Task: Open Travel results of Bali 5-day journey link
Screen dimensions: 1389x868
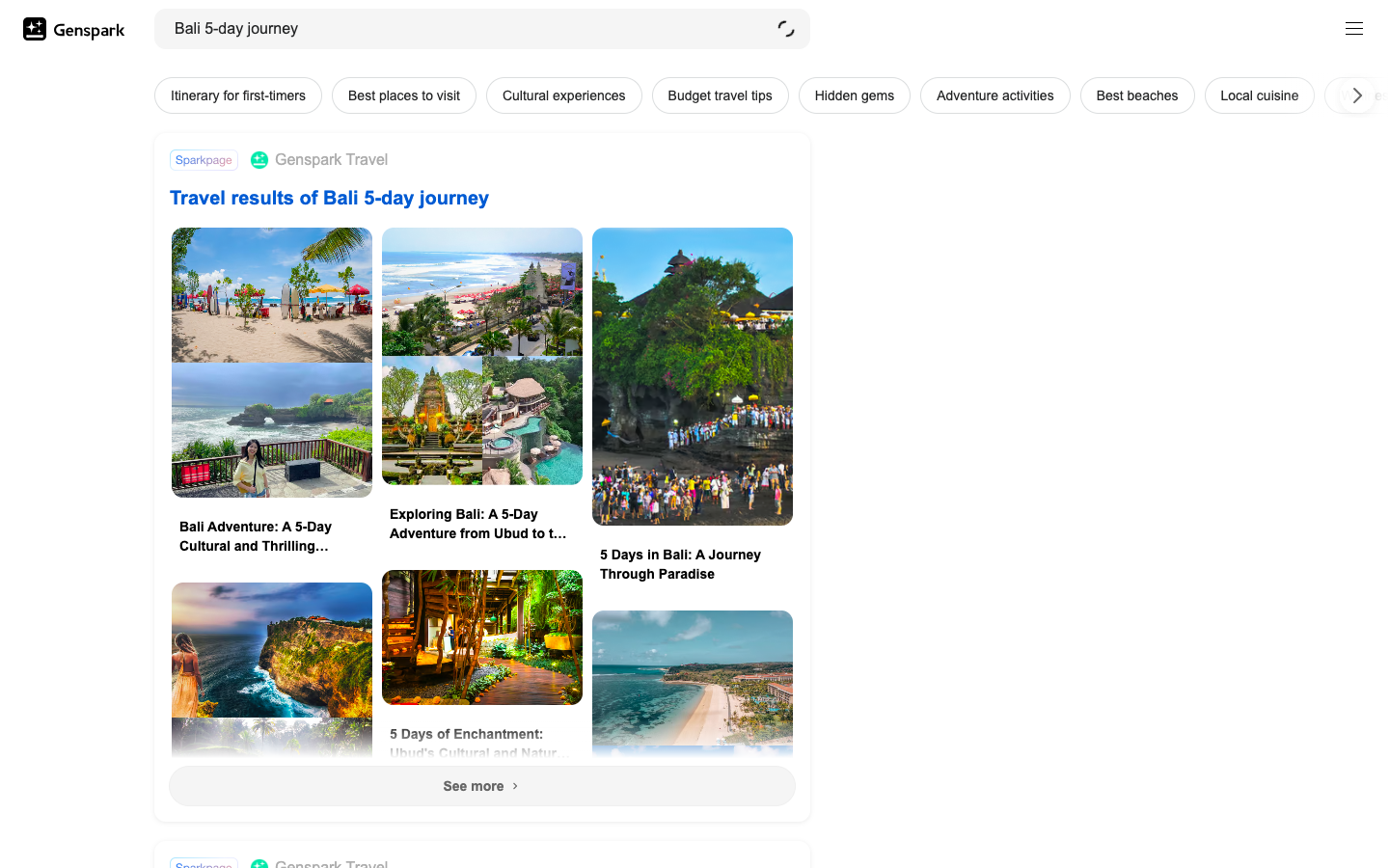Action: tap(329, 198)
